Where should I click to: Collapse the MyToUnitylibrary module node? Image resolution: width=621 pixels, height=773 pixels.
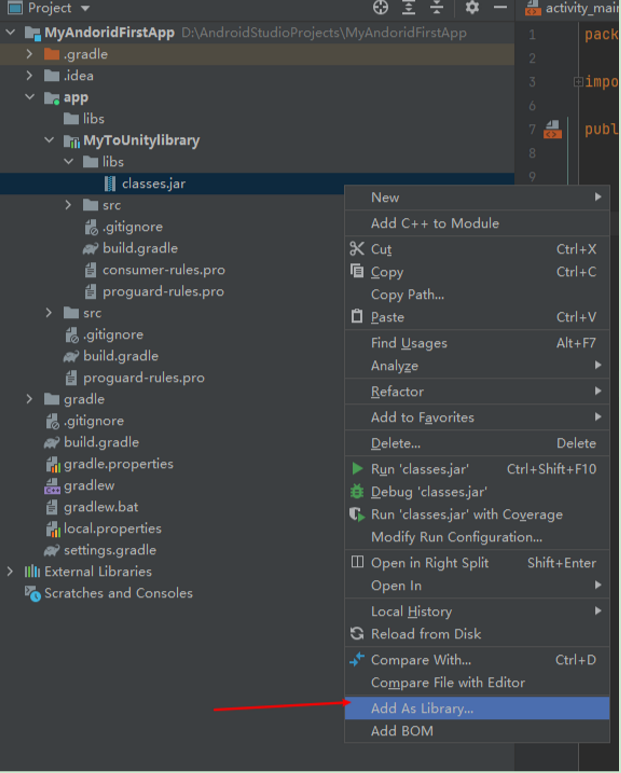(49, 140)
